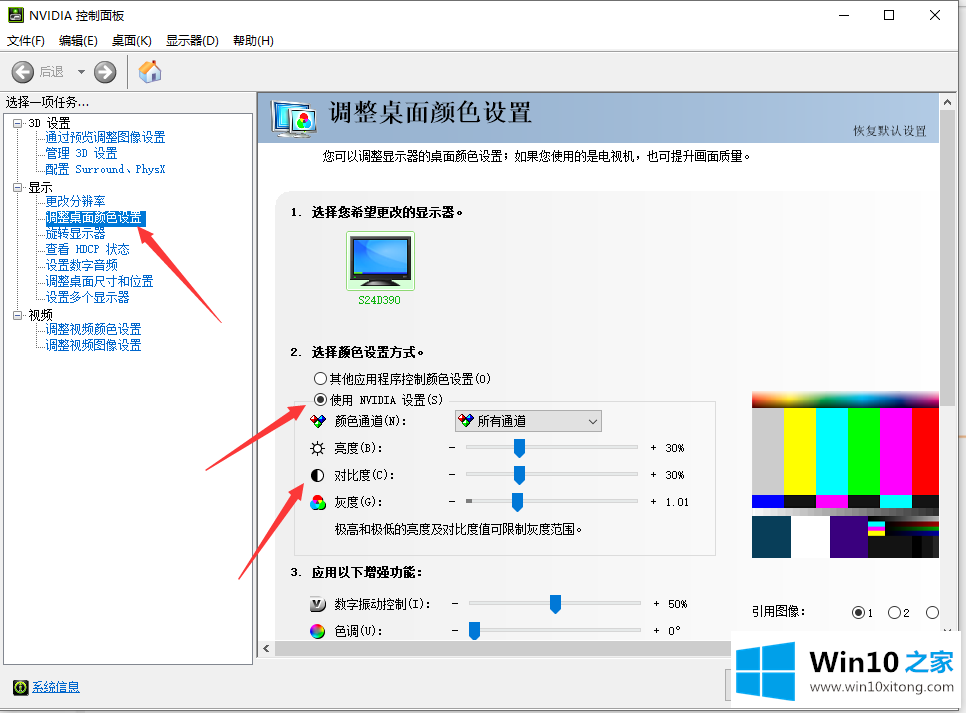The width and height of the screenshot is (966, 713).
Task: Open the 文件(F) menu
Action: [25, 41]
